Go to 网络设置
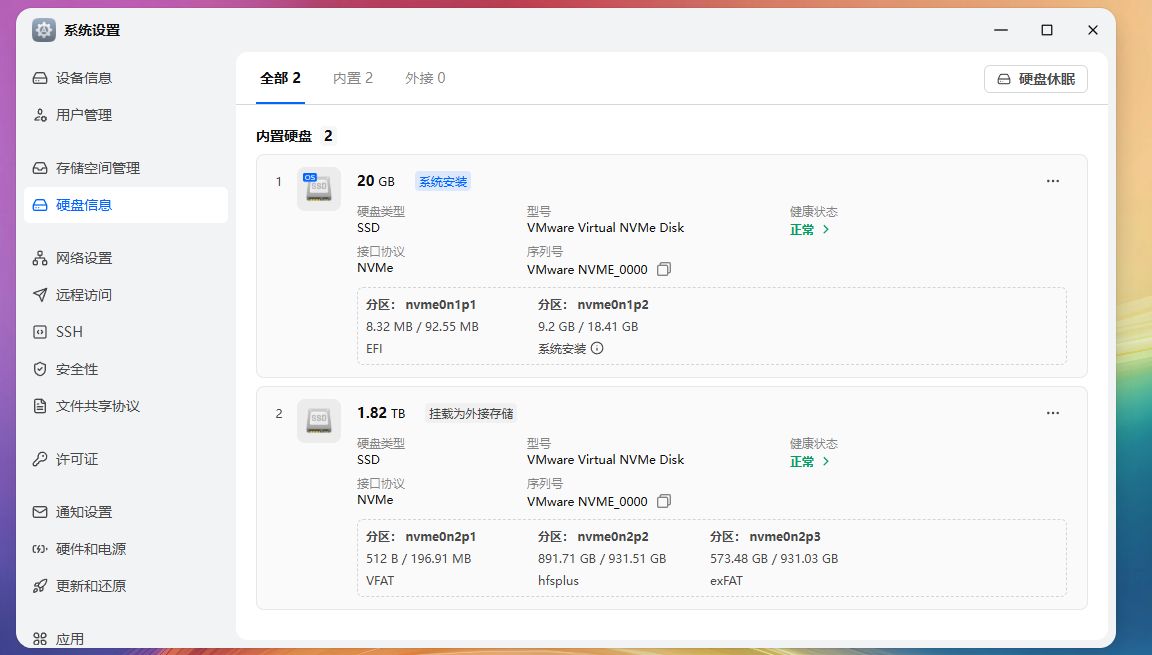The height and width of the screenshot is (655, 1152). [x=85, y=257]
